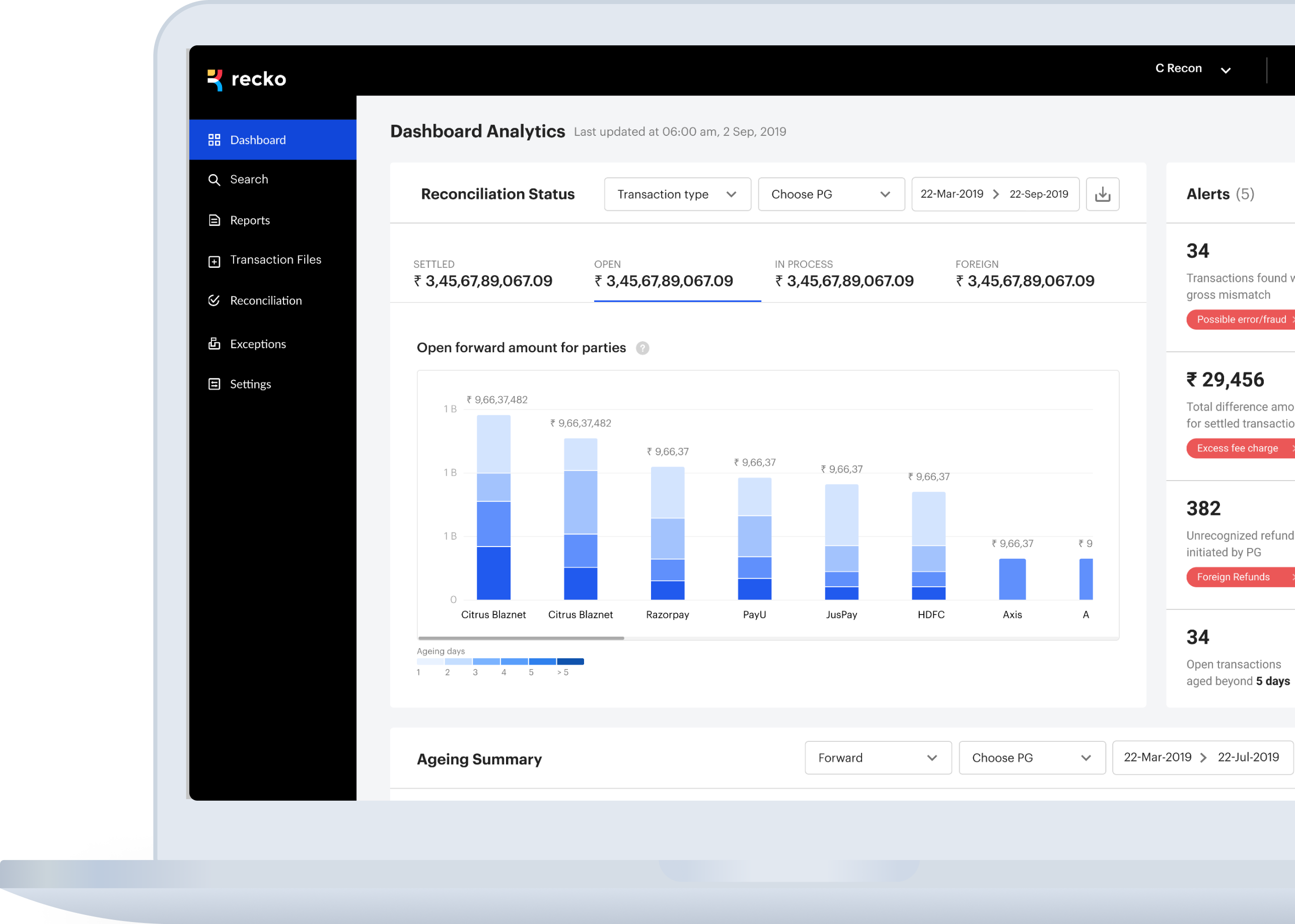
Task: Click the Ageing Summary heading
Action: coord(479,759)
